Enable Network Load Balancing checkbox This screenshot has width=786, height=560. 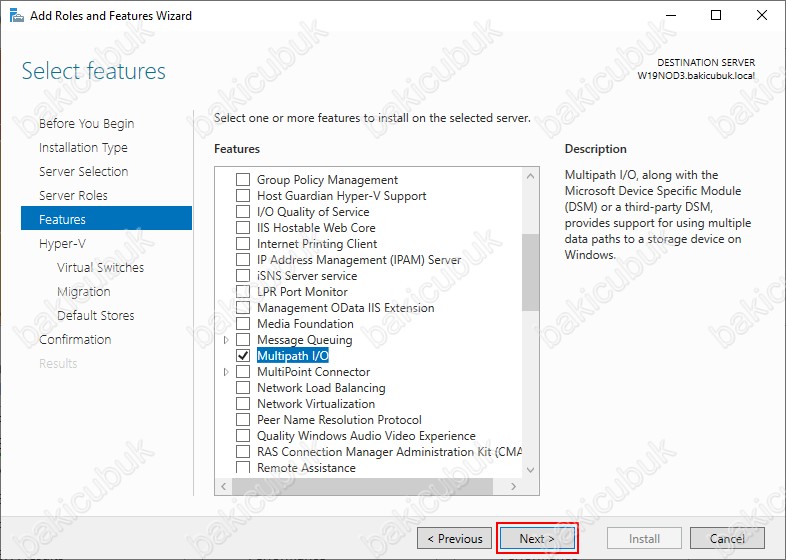[x=243, y=388]
